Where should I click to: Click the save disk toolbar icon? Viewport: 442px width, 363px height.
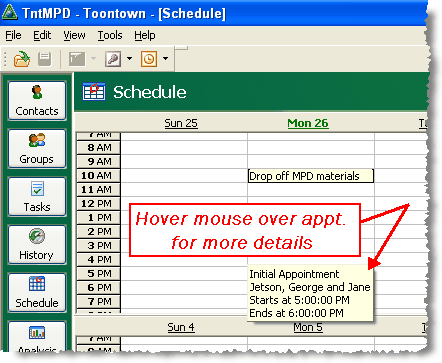[x=44, y=59]
